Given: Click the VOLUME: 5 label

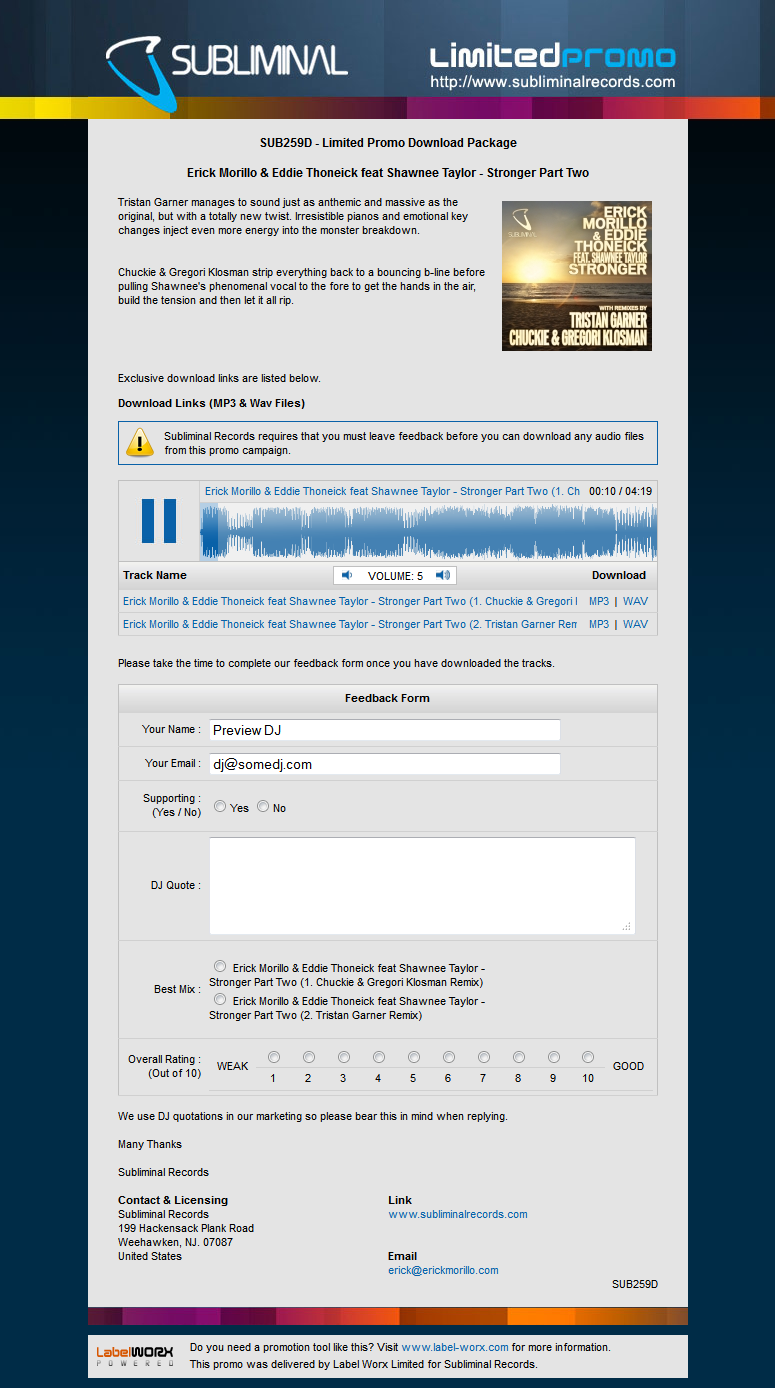Looking at the screenshot, I should click(395, 576).
